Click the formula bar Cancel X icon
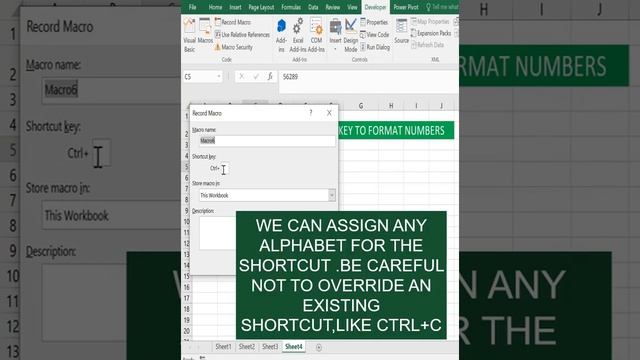 (242, 77)
